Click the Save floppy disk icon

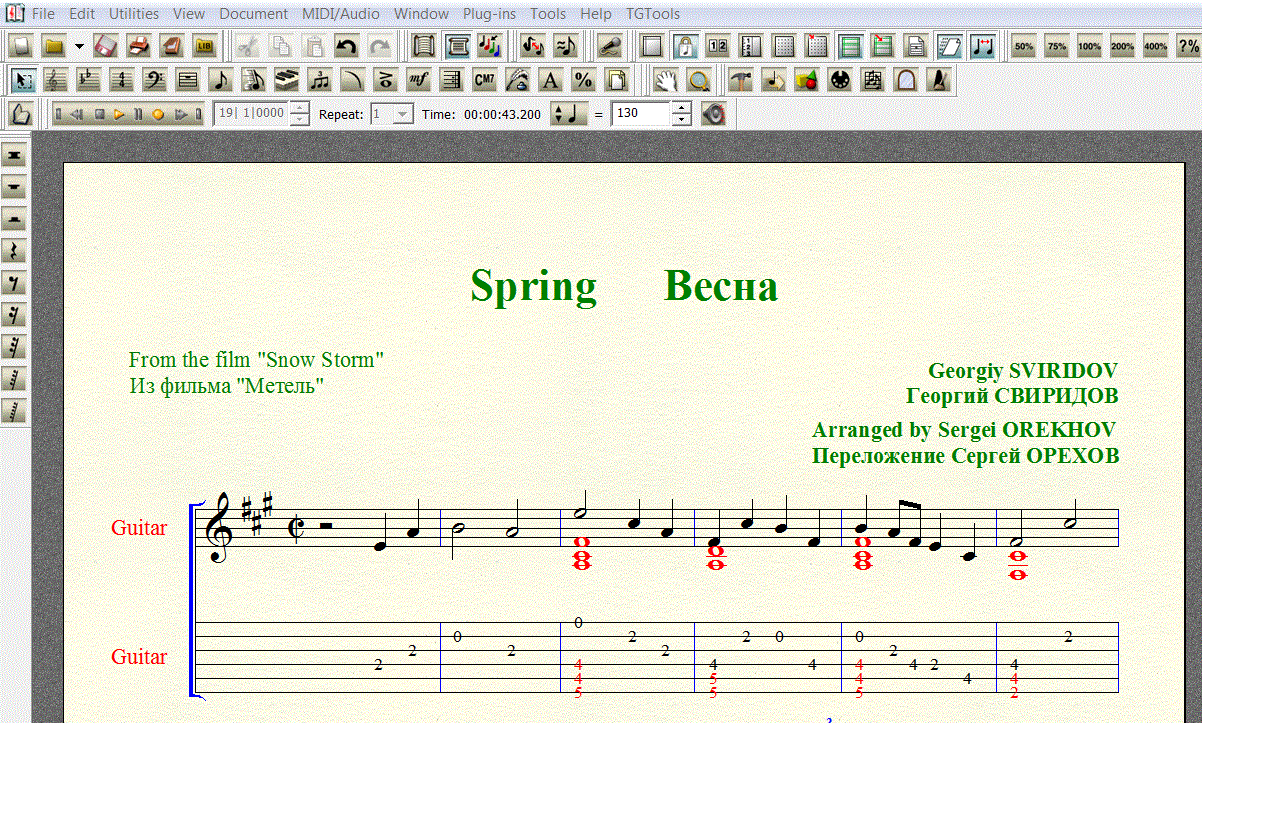tap(106, 45)
